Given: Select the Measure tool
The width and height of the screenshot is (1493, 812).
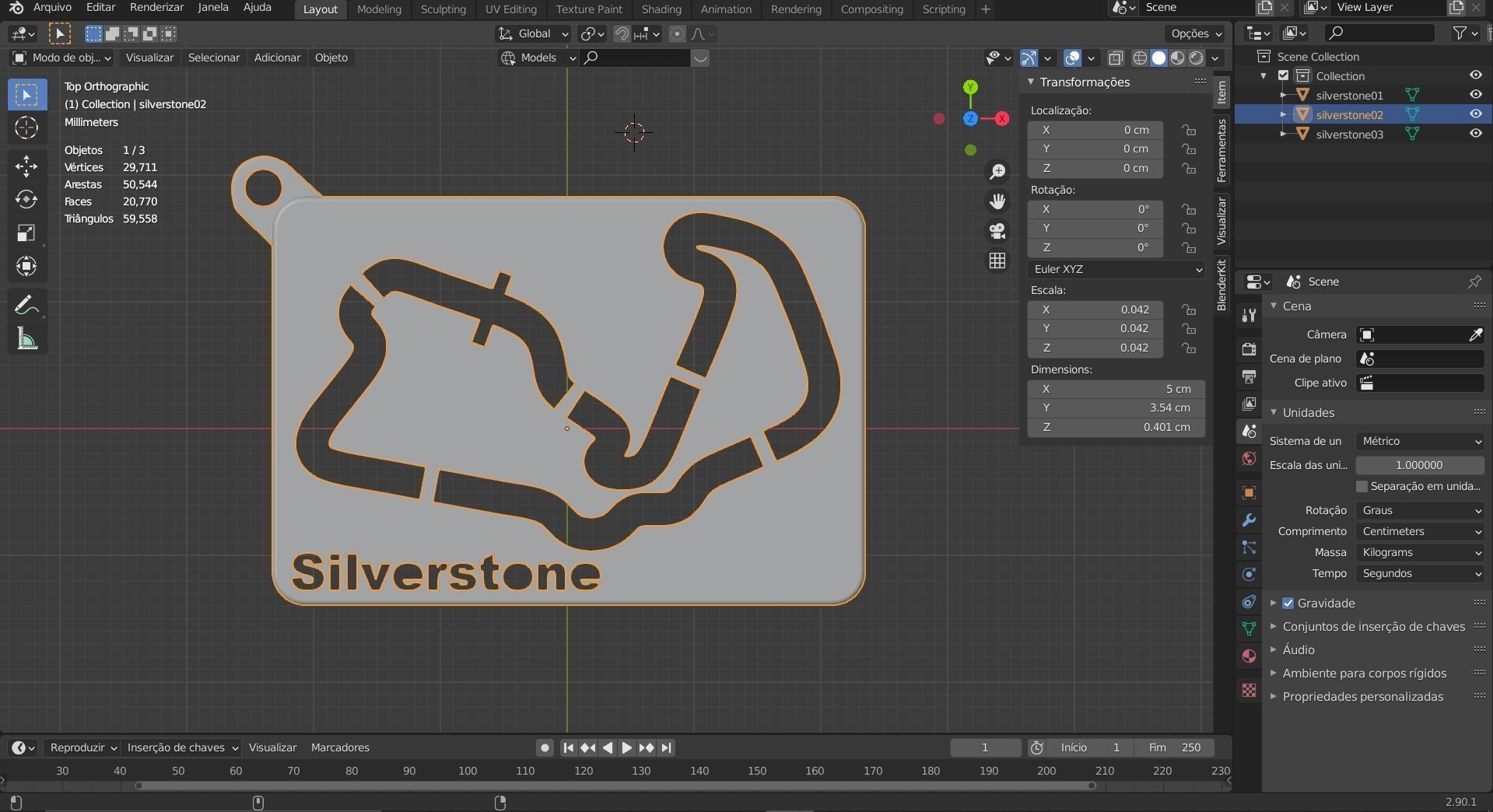Looking at the screenshot, I should [26, 338].
